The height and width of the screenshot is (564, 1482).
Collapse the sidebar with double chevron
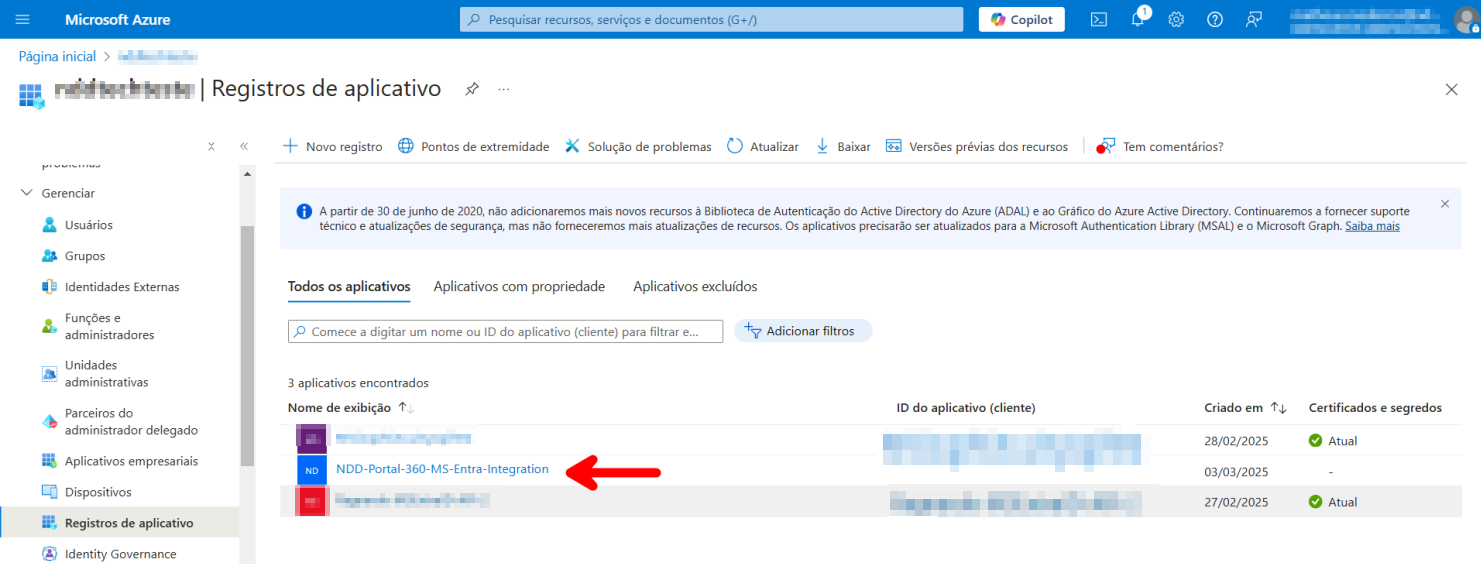(243, 146)
